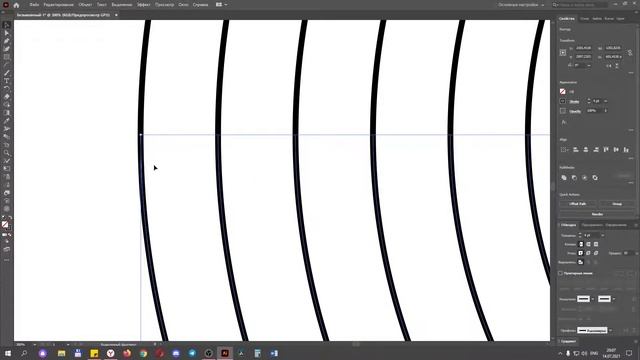Screen dimensions: 640x360
Task: Open the start arrowhead dropdown
Action: click(x=593, y=299)
